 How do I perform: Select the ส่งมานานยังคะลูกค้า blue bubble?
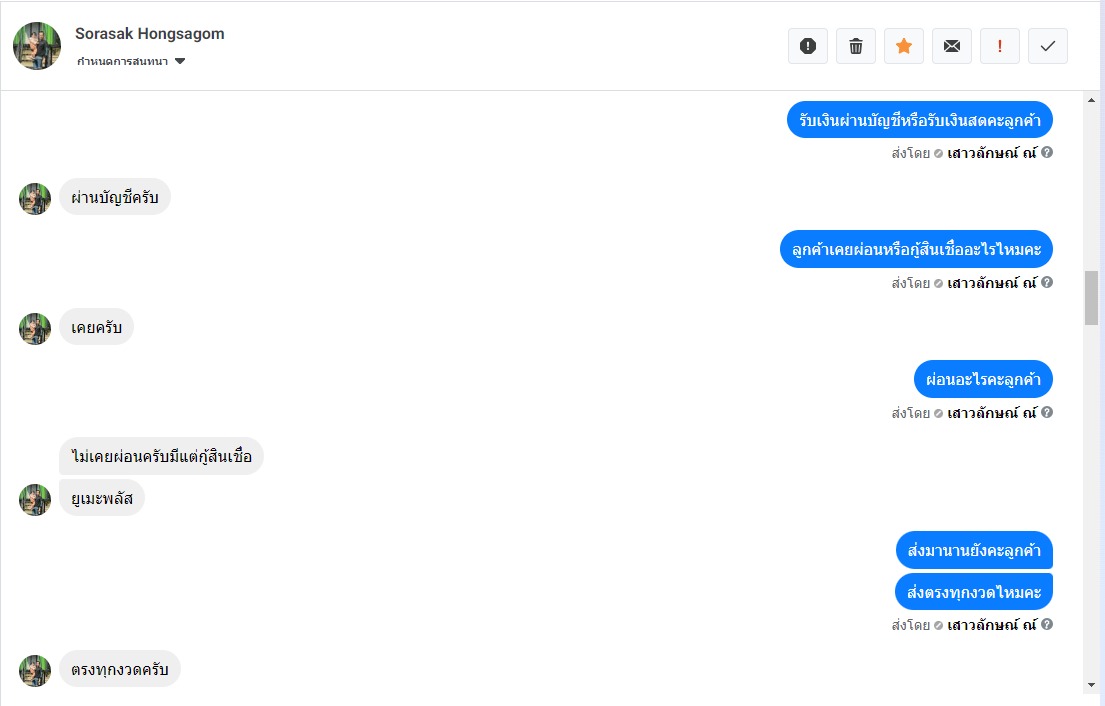click(974, 550)
